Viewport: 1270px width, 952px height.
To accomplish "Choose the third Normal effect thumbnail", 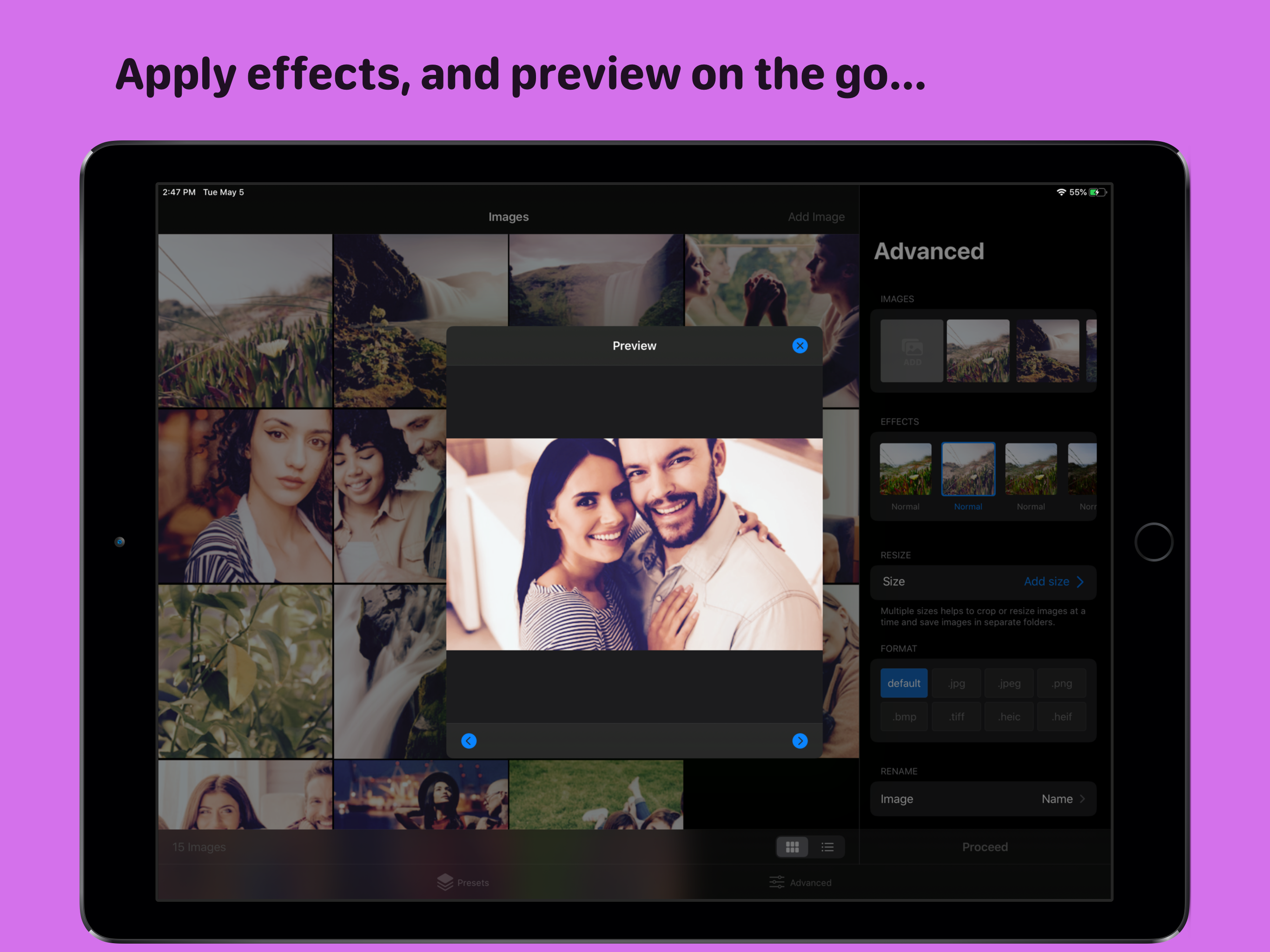I will pos(1031,469).
